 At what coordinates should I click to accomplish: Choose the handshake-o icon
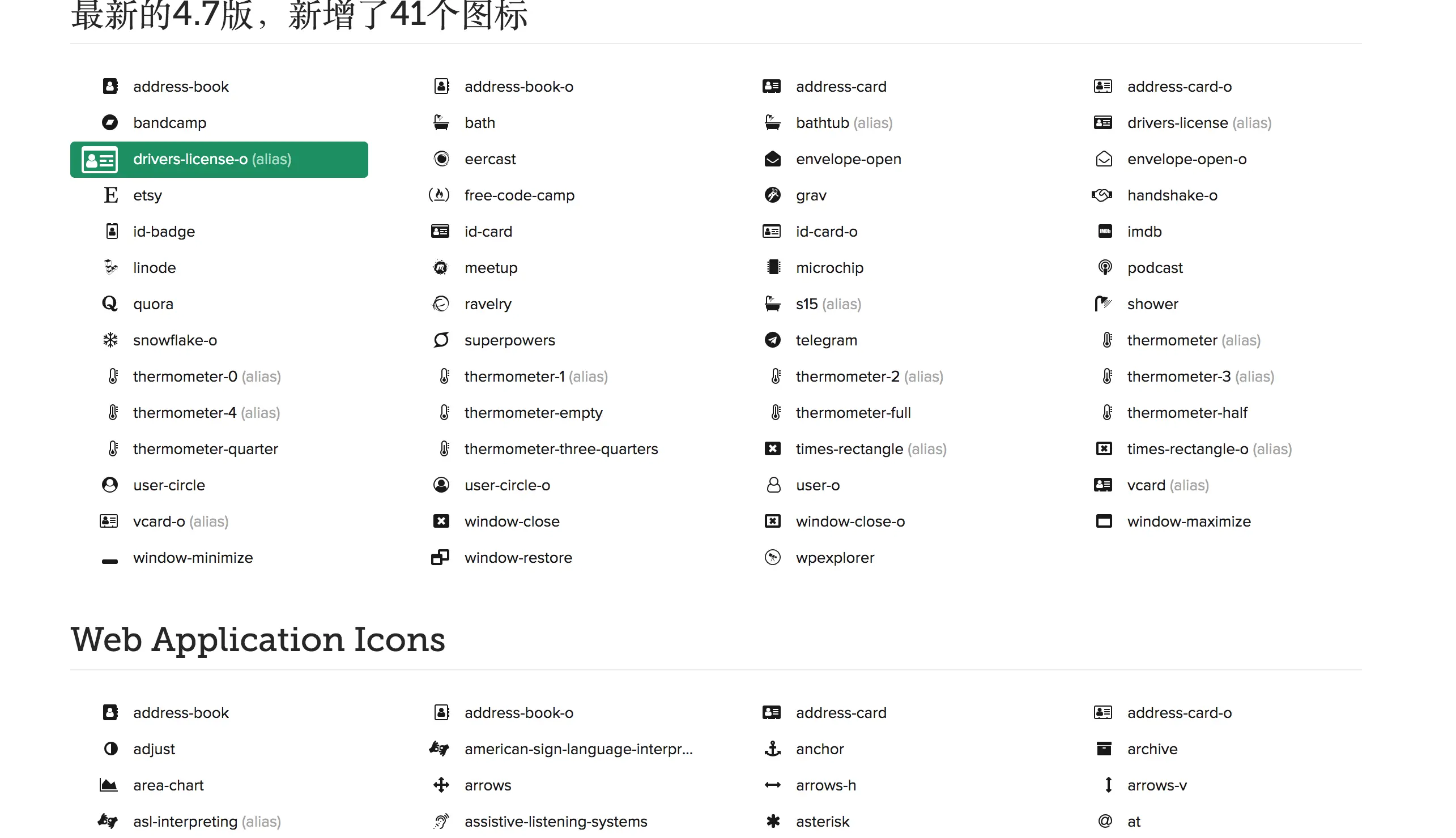coord(1102,195)
